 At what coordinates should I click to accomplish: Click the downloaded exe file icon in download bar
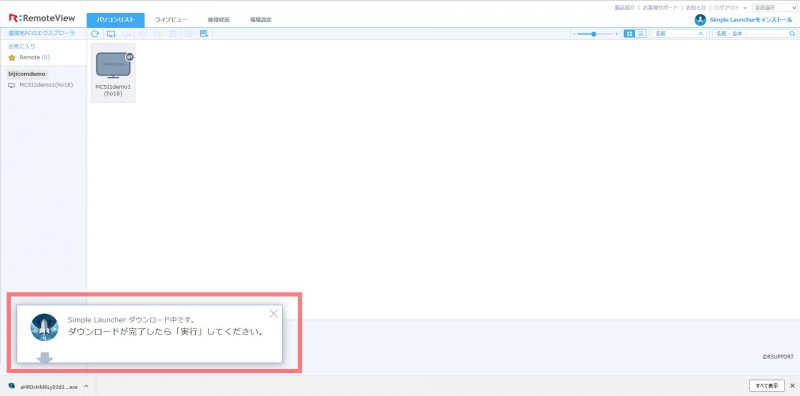point(12,386)
